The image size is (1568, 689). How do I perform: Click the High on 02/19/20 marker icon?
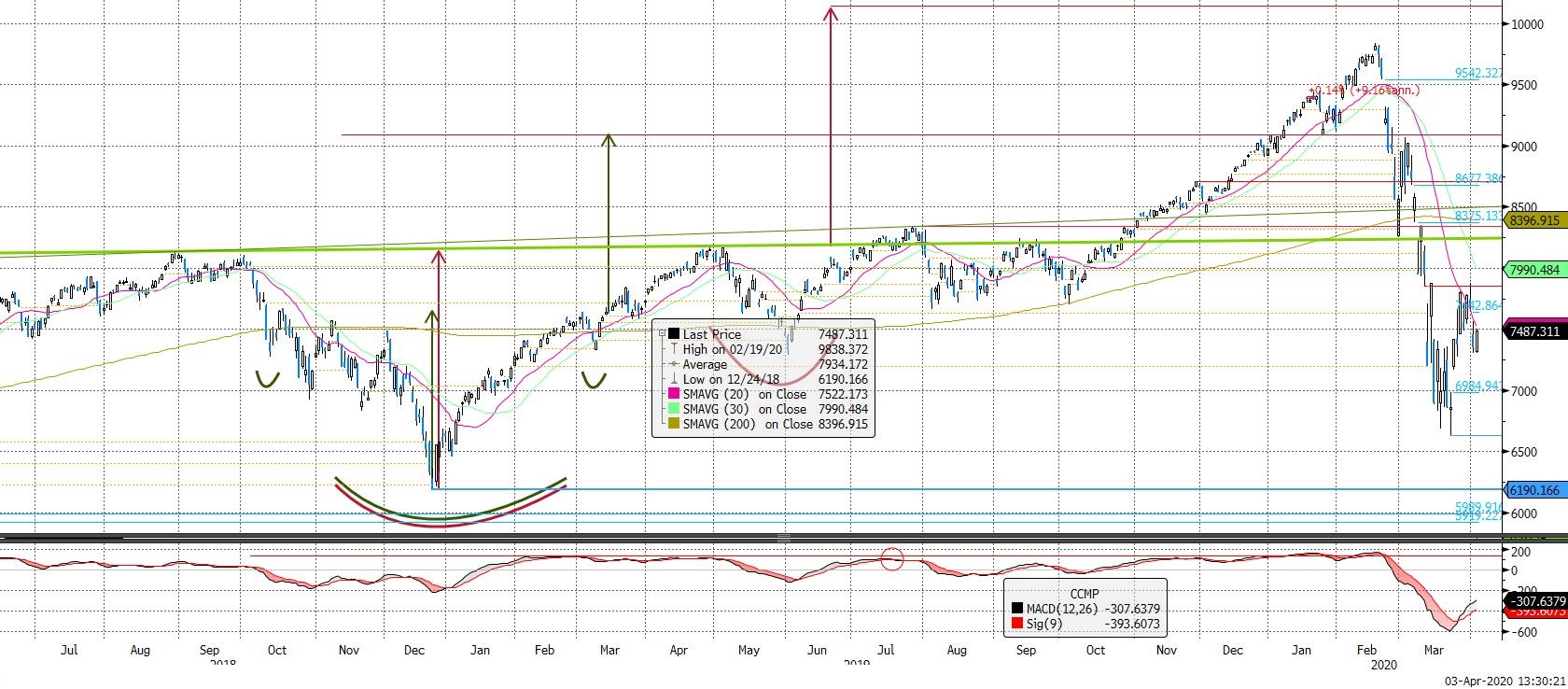point(674,349)
